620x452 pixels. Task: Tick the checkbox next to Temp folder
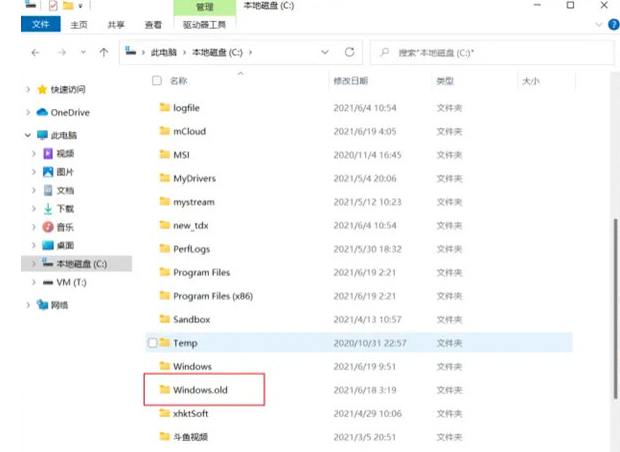click(152, 343)
